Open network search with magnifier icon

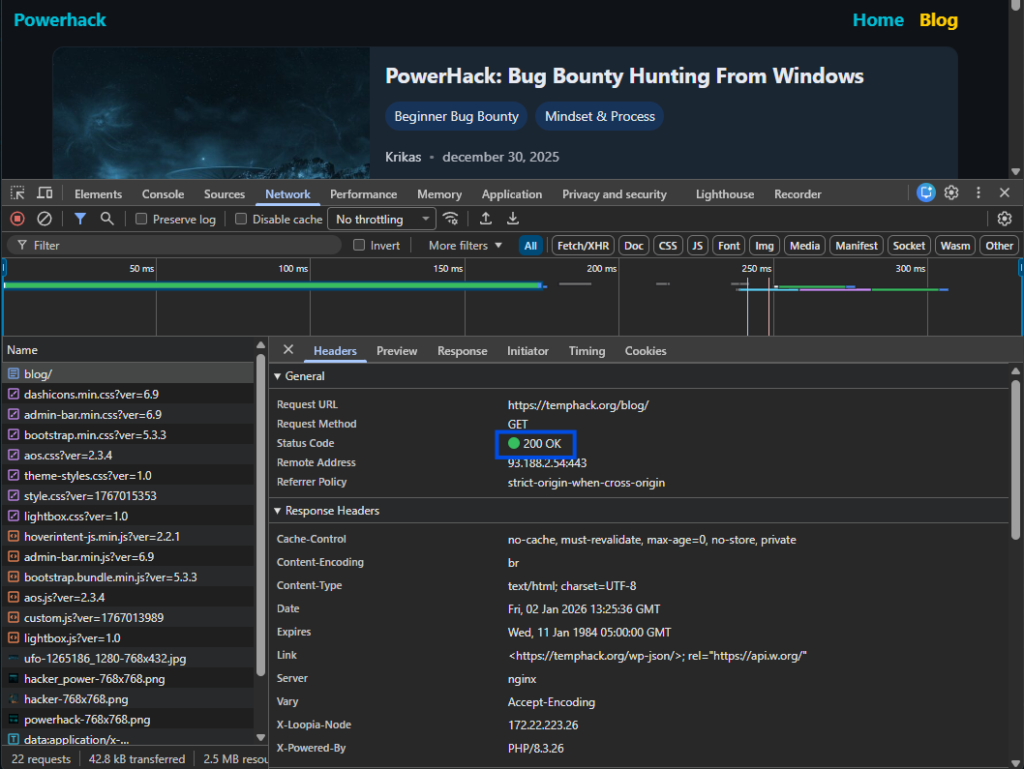[x=107, y=219]
